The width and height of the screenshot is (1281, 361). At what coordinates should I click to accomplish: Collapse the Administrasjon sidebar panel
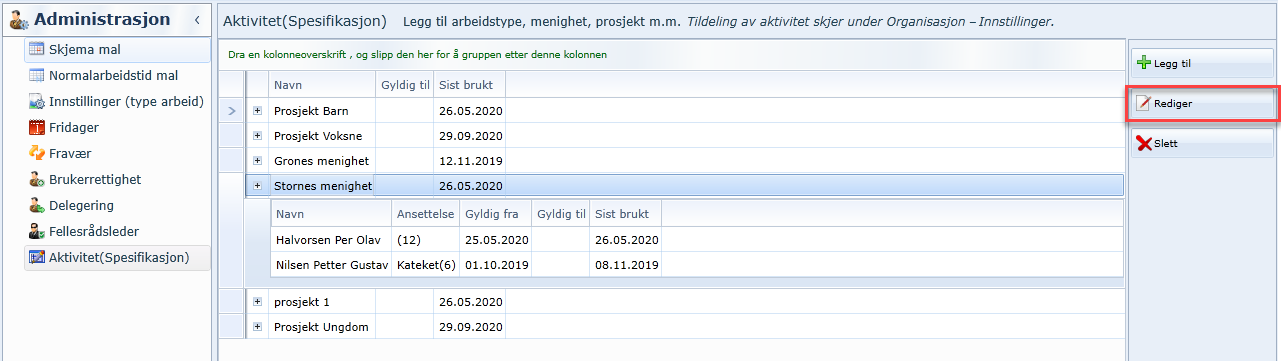click(197, 19)
